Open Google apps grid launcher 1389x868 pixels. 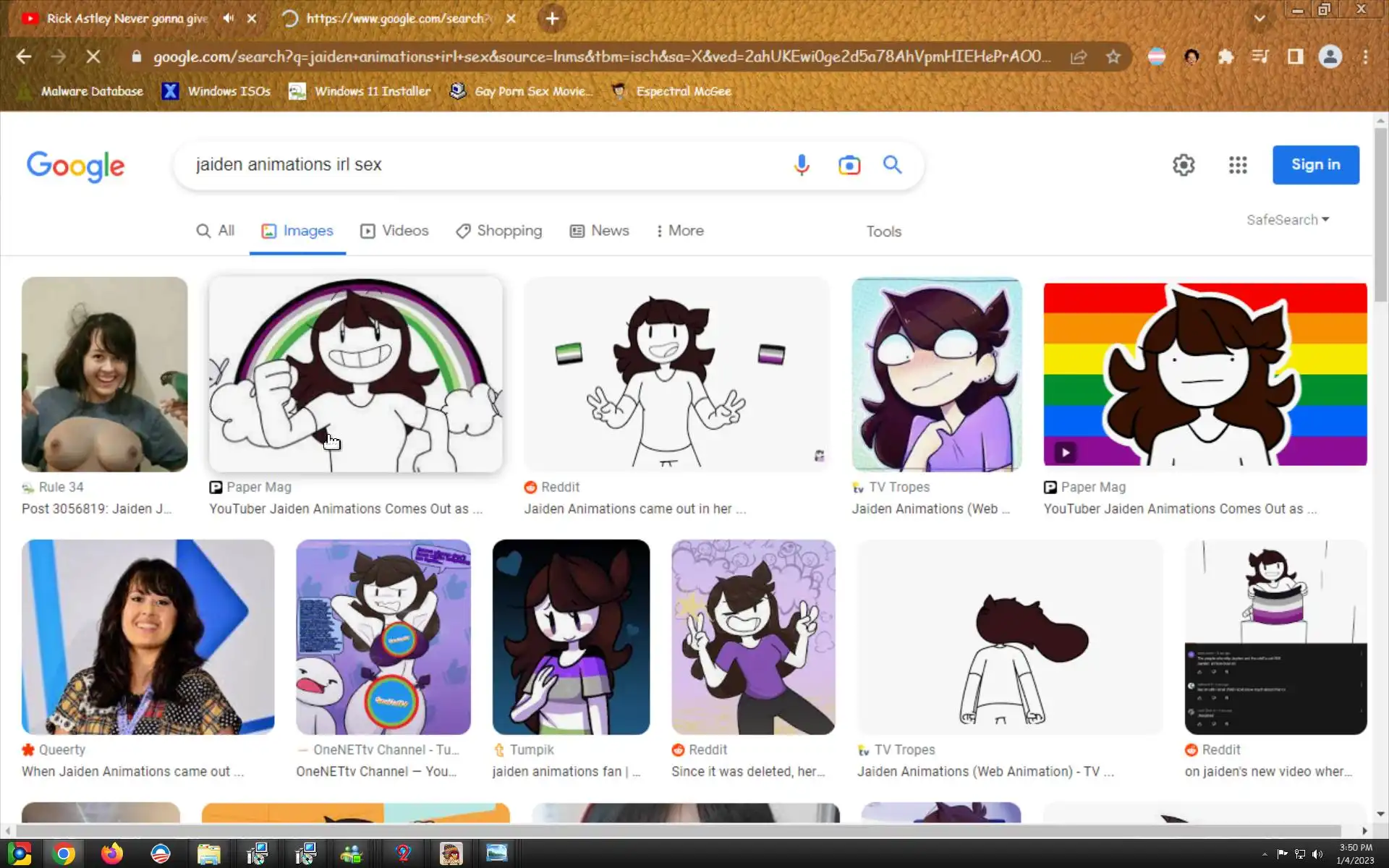[1237, 165]
